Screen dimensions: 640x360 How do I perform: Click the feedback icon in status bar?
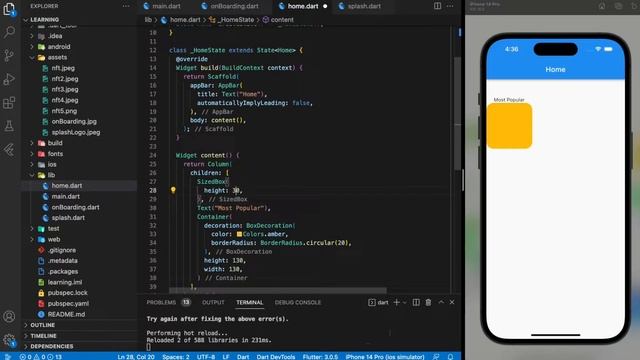pos(436,357)
